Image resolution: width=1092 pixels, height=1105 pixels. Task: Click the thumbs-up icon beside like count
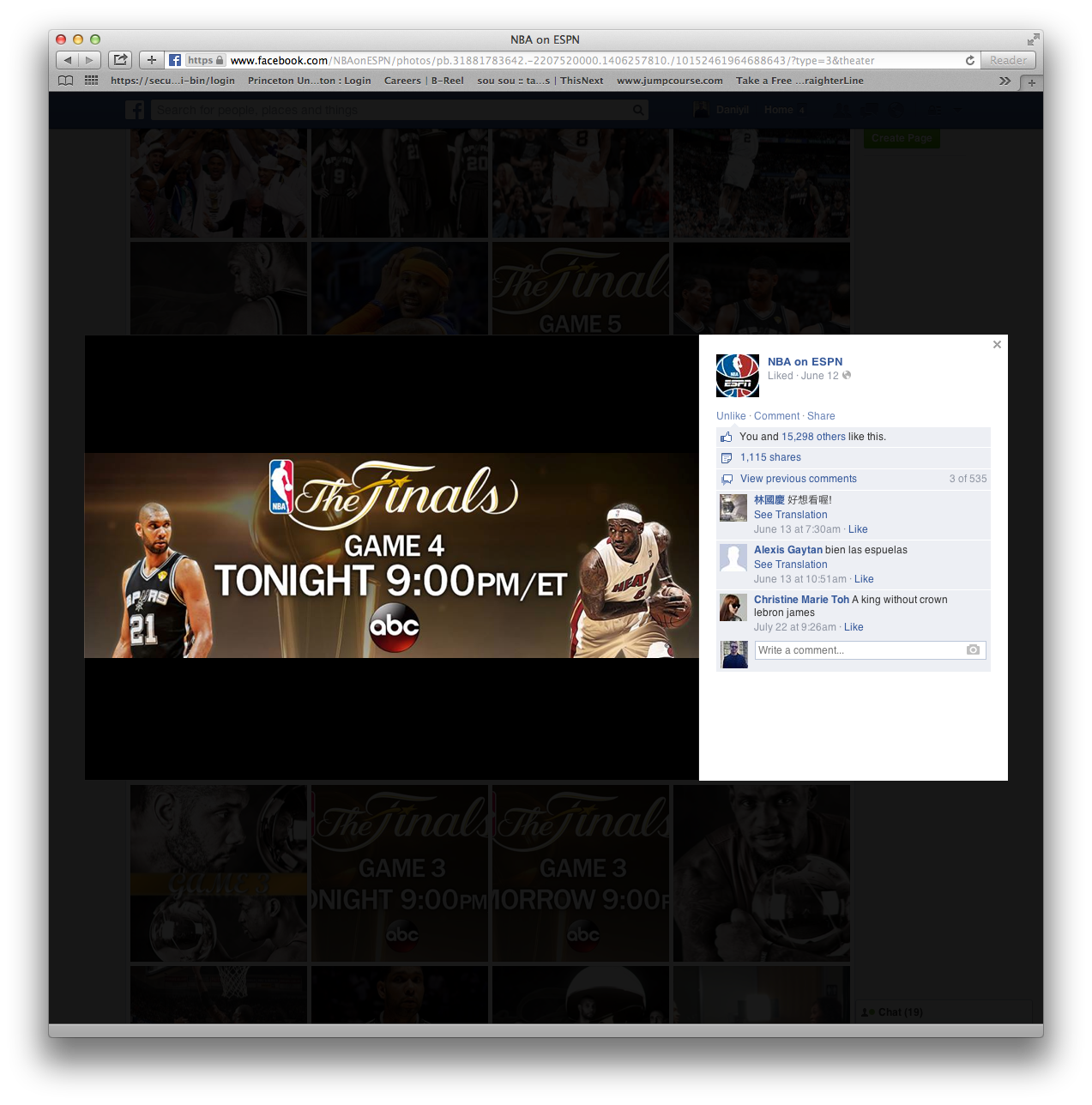pyautogui.click(x=727, y=437)
